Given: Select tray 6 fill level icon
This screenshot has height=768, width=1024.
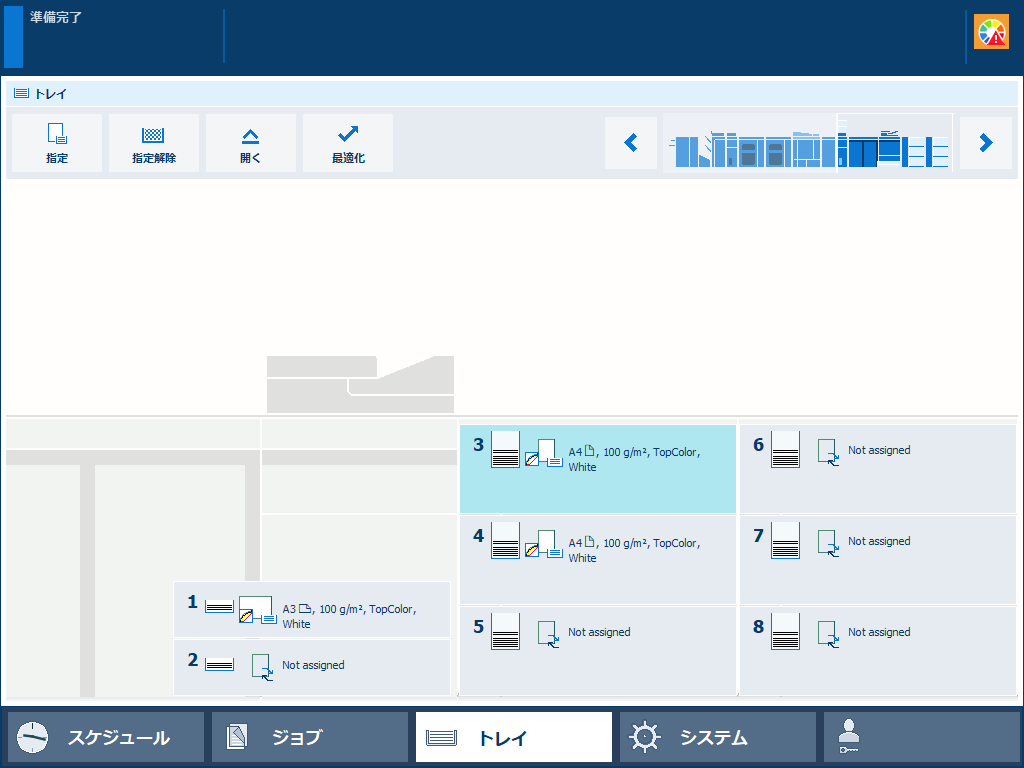Looking at the screenshot, I should tap(785, 449).
